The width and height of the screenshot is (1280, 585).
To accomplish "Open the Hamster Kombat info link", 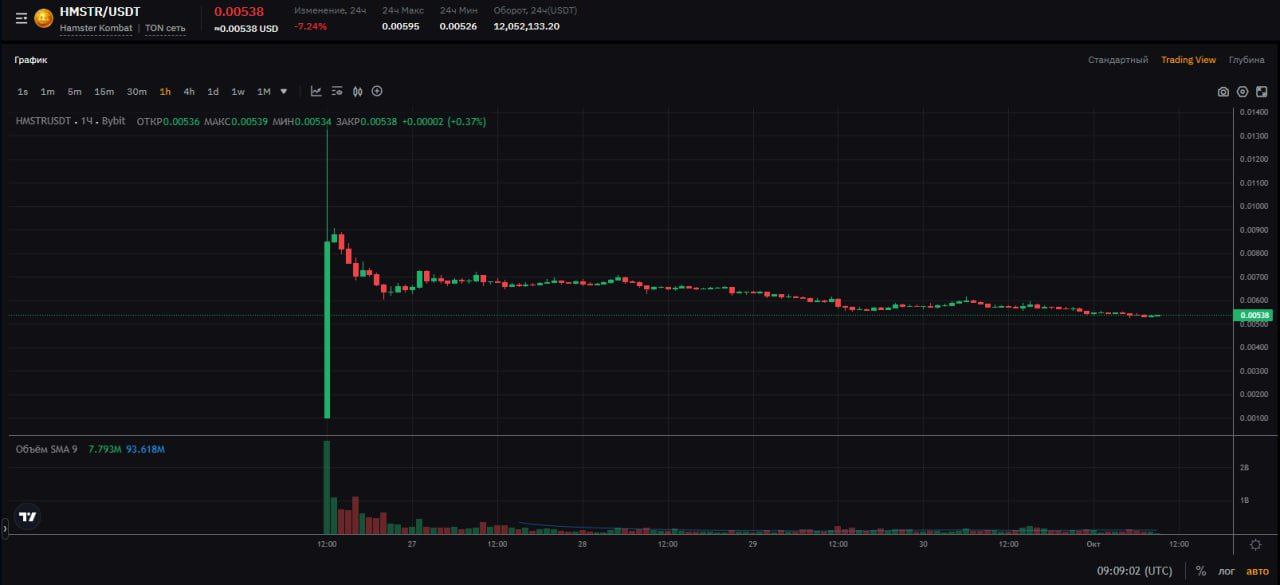I will pyautogui.click(x=96, y=28).
